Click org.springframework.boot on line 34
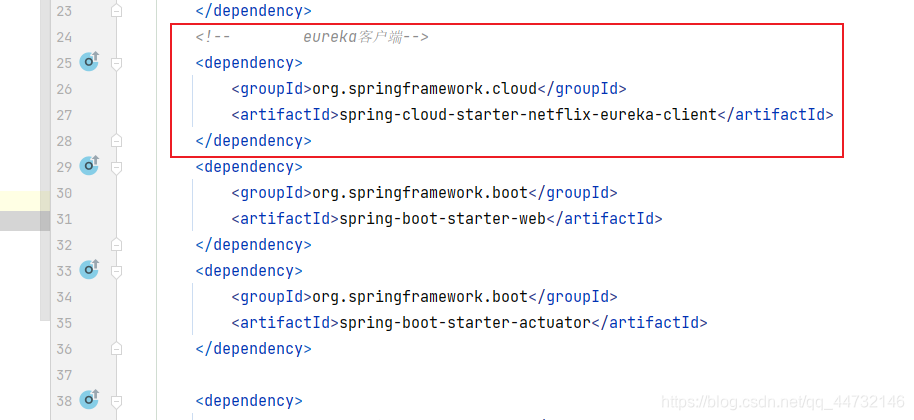 point(420,297)
